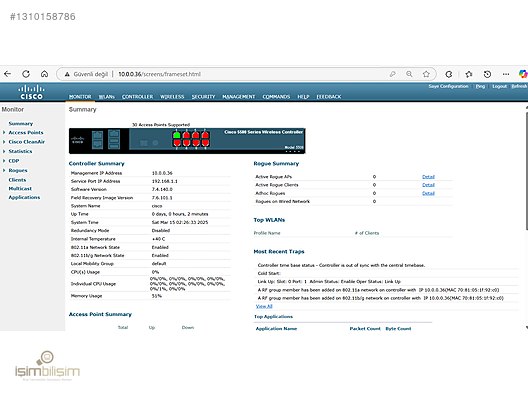Click the controller front panel image
The height and width of the screenshot is (396, 528).
pyautogui.click(x=187, y=141)
